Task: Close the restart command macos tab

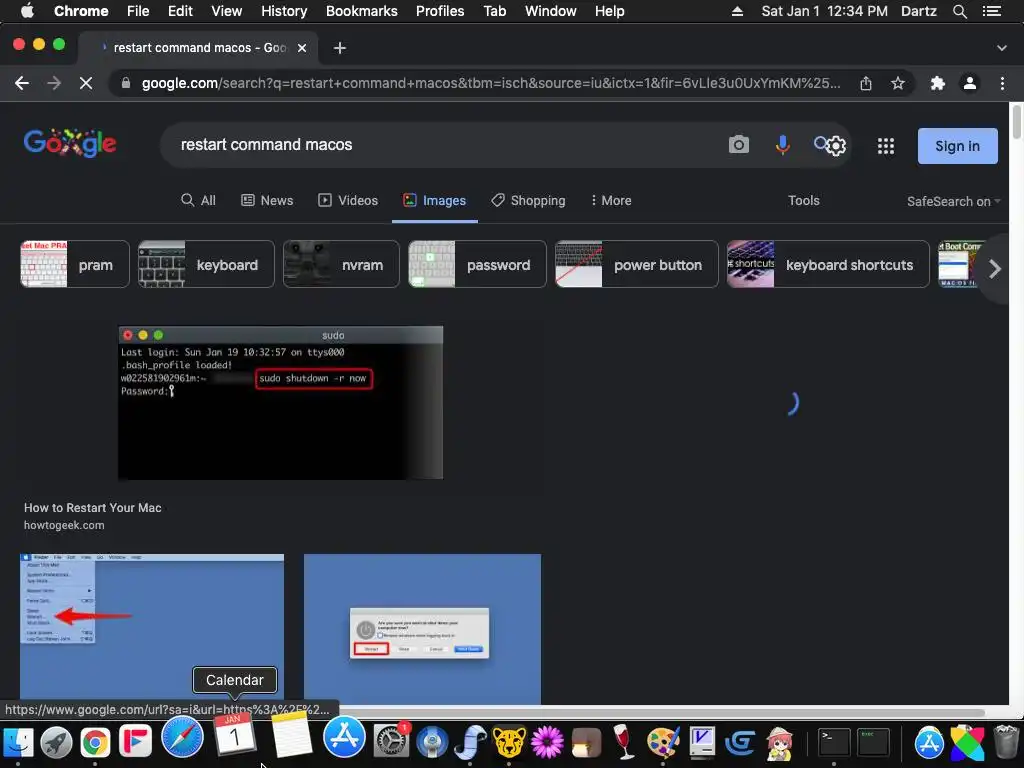Action: click(x=302, y=48)
